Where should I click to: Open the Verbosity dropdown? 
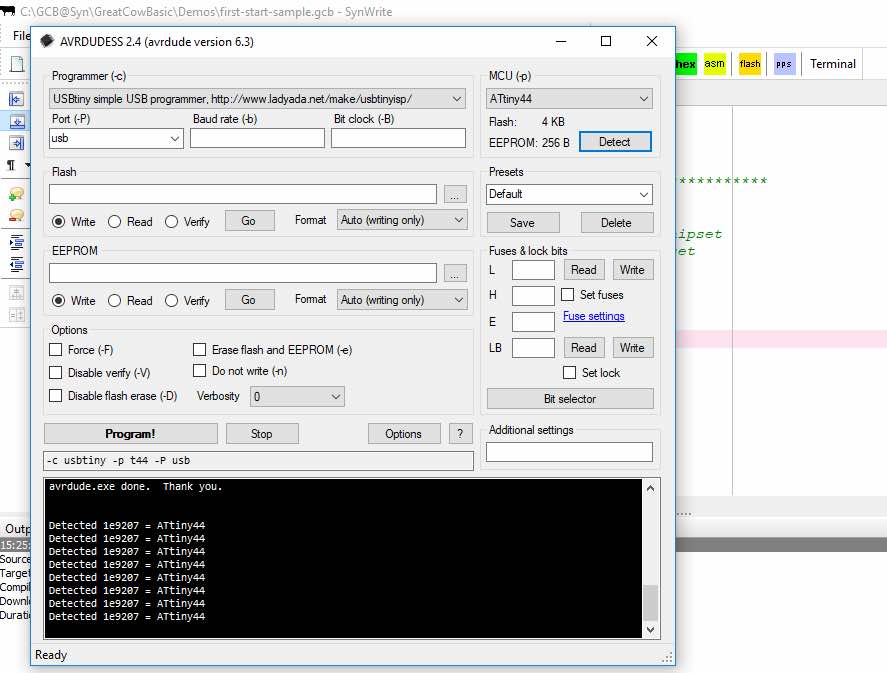coord(297,396)
